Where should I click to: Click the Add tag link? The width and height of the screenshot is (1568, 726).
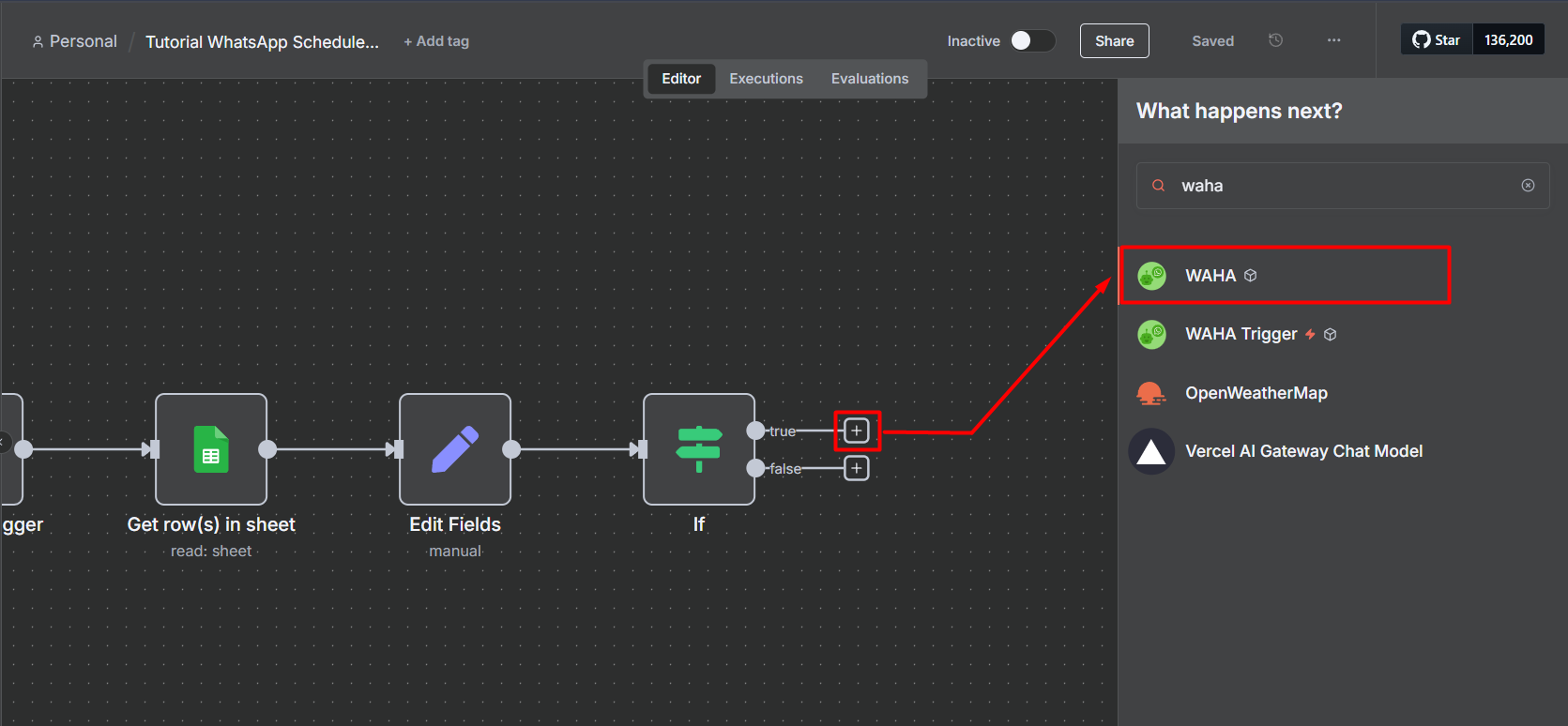(436, 41)
